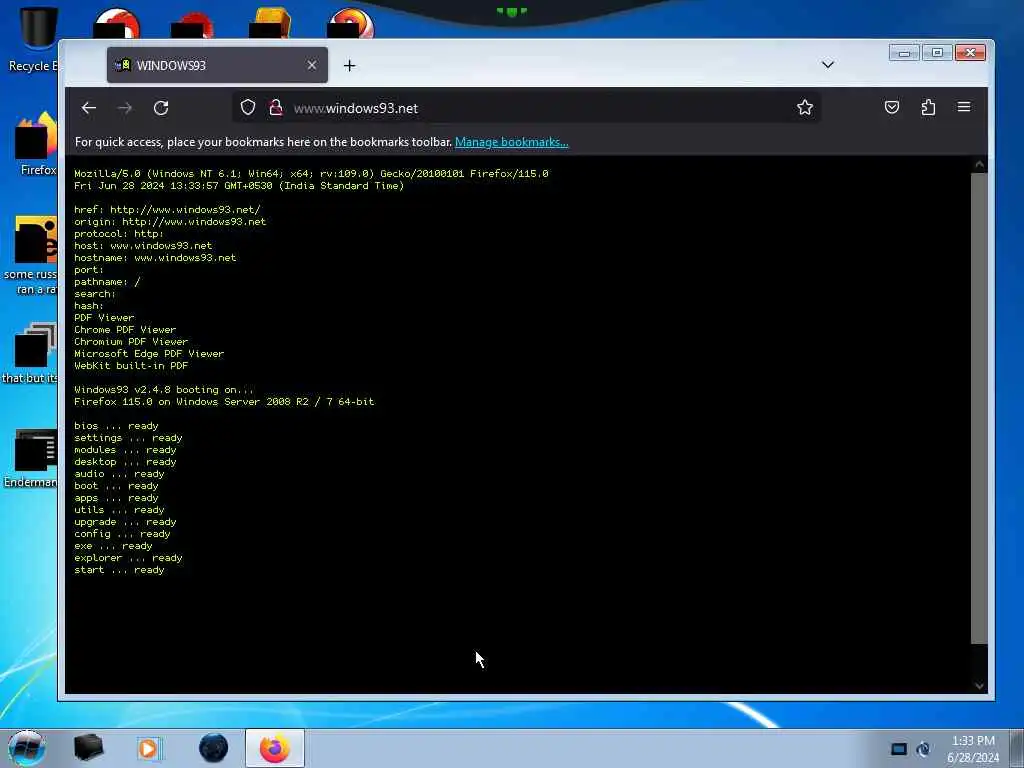Open the Pocket save icon
Screen dimensions: 1024x768
[x=891, y=107]
